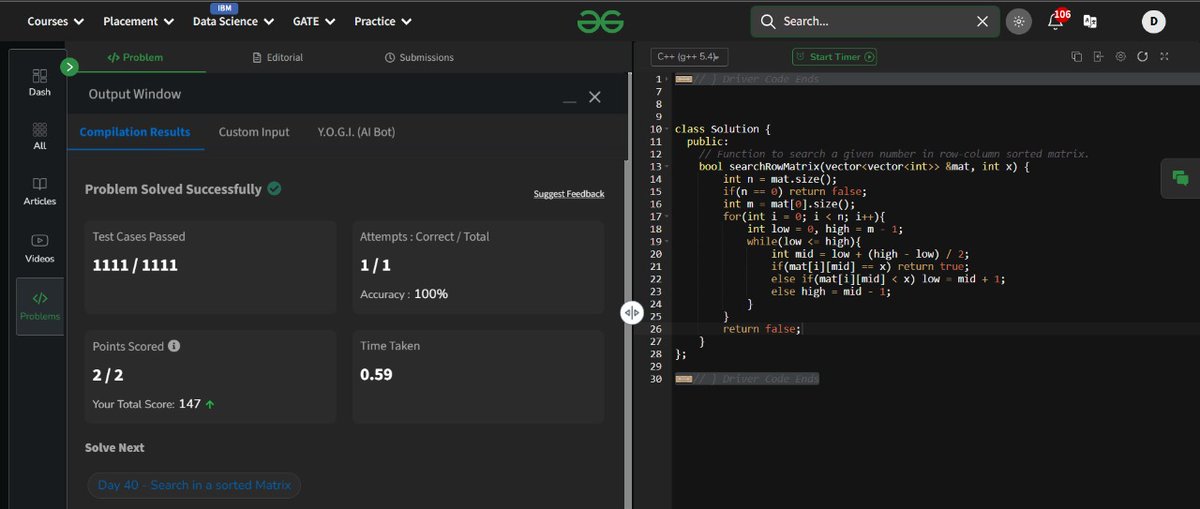
Task: Select the Y.O.G.I. (AI Bot) tab
Action: [x=356, y=132]
